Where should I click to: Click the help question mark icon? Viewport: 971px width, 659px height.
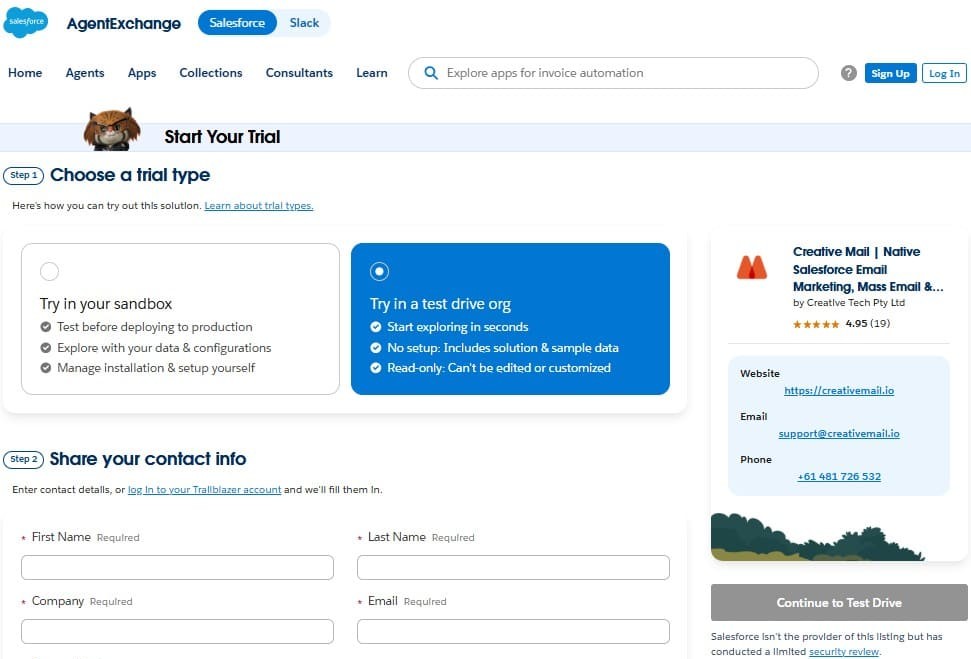pyautogui.click(x=848, y=73)
